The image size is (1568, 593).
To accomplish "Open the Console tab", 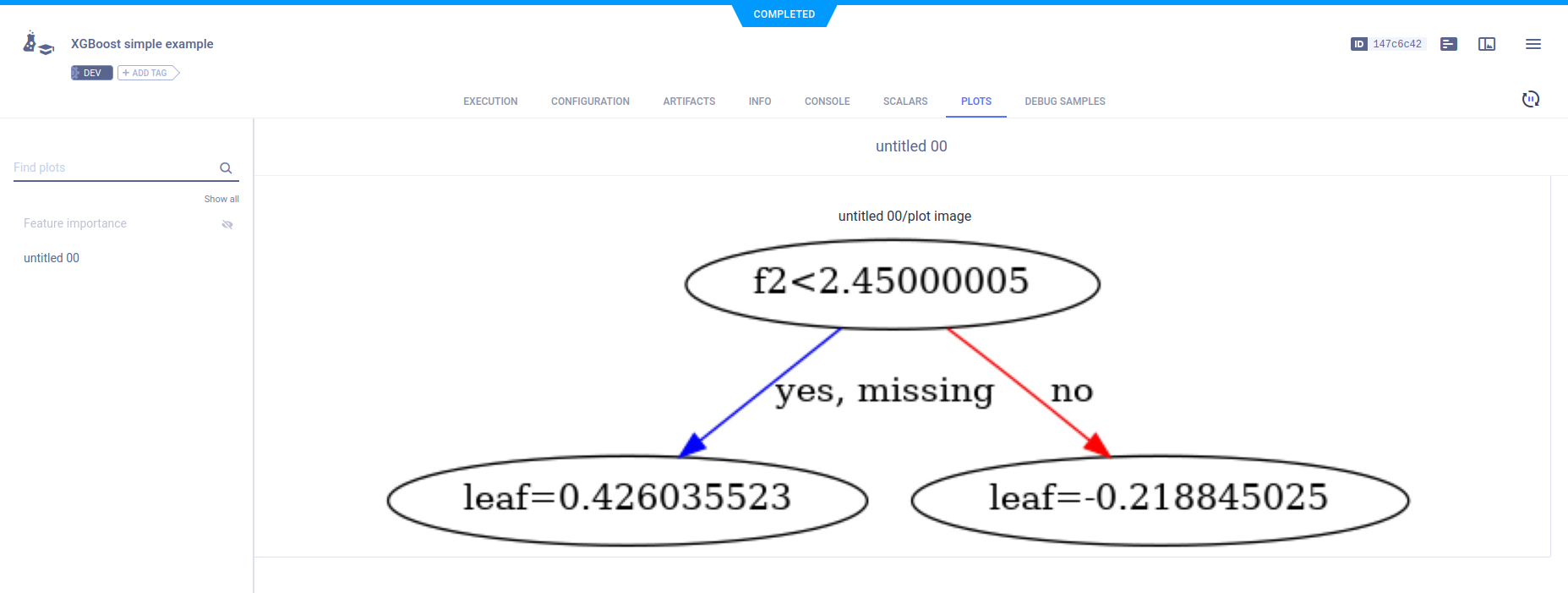I will point(827,102).
